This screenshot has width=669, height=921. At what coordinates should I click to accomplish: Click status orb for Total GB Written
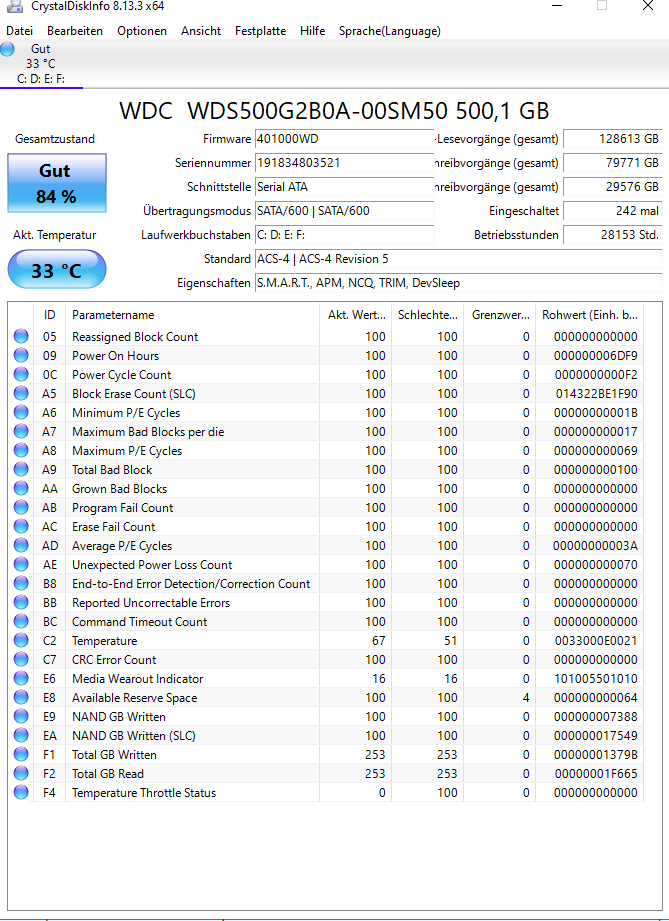(x=21, y=754)
